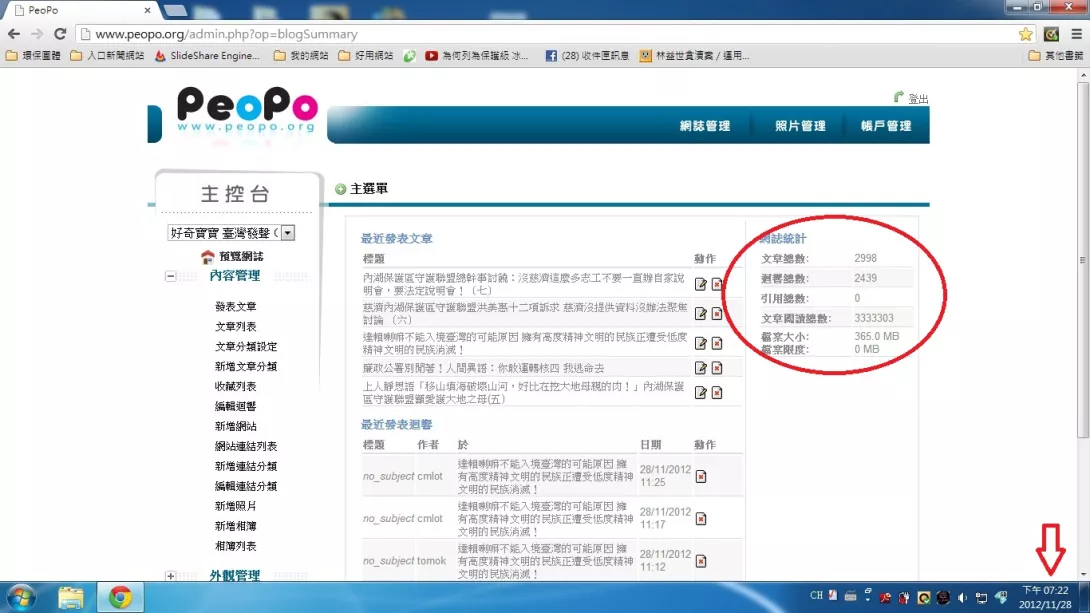
Task: Open the 其他書籤 bookmarks folder
Action: pyautogui.click(x=1056, y=56)
